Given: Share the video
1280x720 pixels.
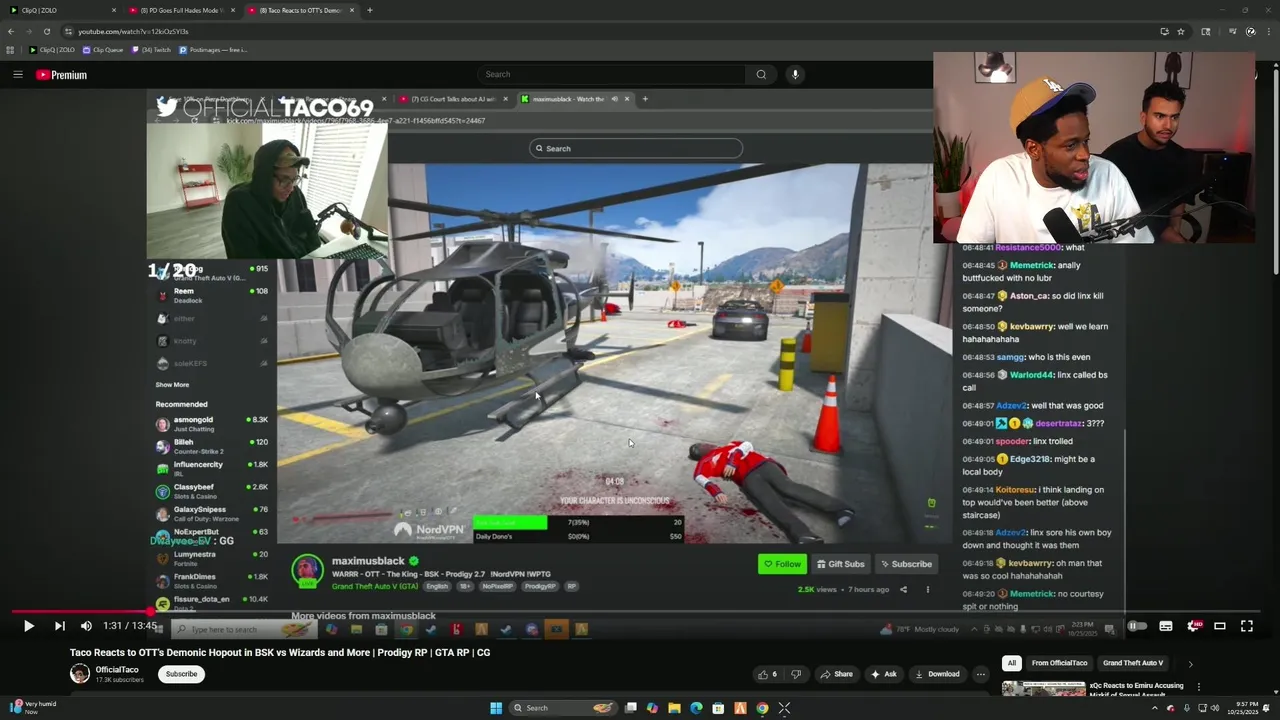Looking at the screenshot, I should [838, 674].
